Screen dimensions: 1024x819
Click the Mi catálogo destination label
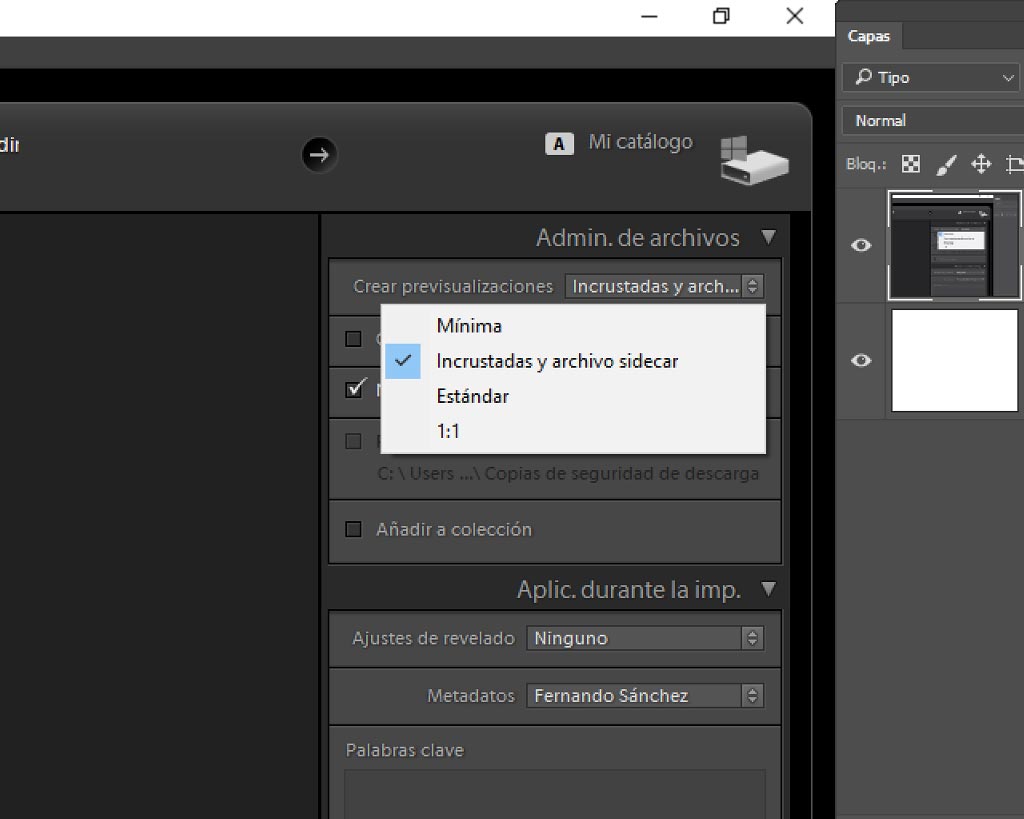click(640, 142)
